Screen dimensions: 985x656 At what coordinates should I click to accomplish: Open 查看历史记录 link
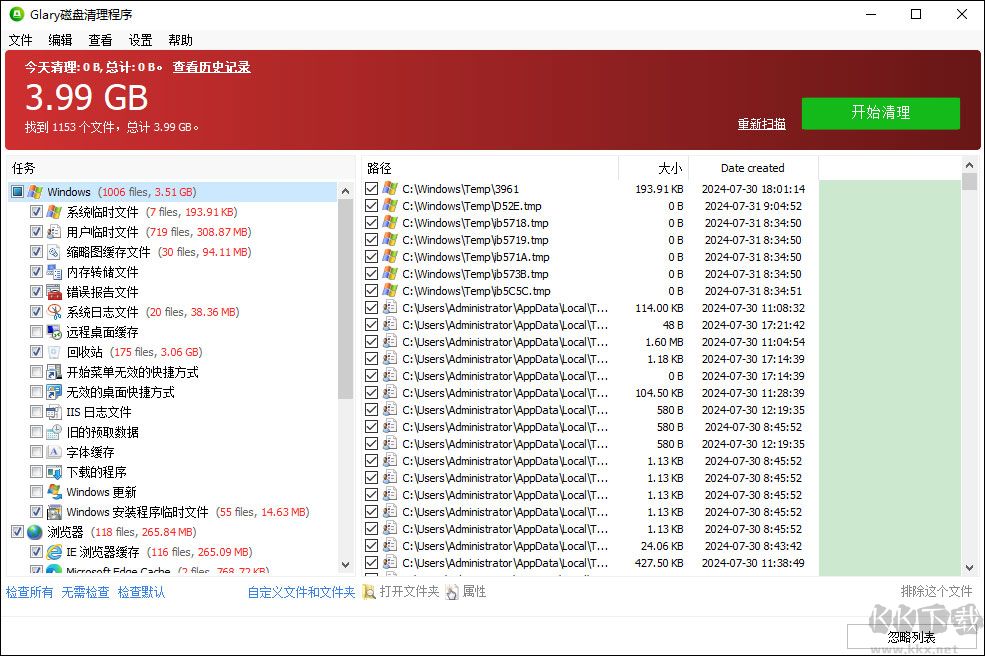(212, 67)
